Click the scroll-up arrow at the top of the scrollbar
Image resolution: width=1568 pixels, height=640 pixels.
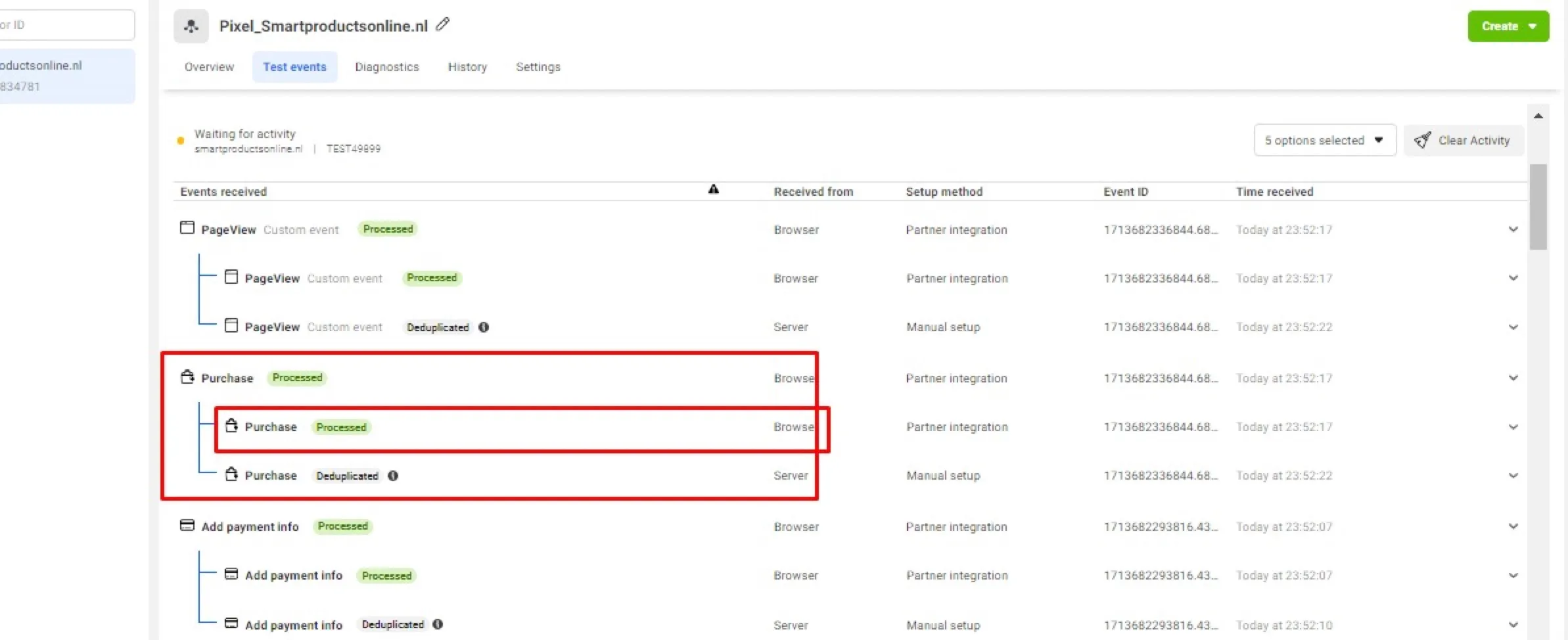pos(1538,116)
